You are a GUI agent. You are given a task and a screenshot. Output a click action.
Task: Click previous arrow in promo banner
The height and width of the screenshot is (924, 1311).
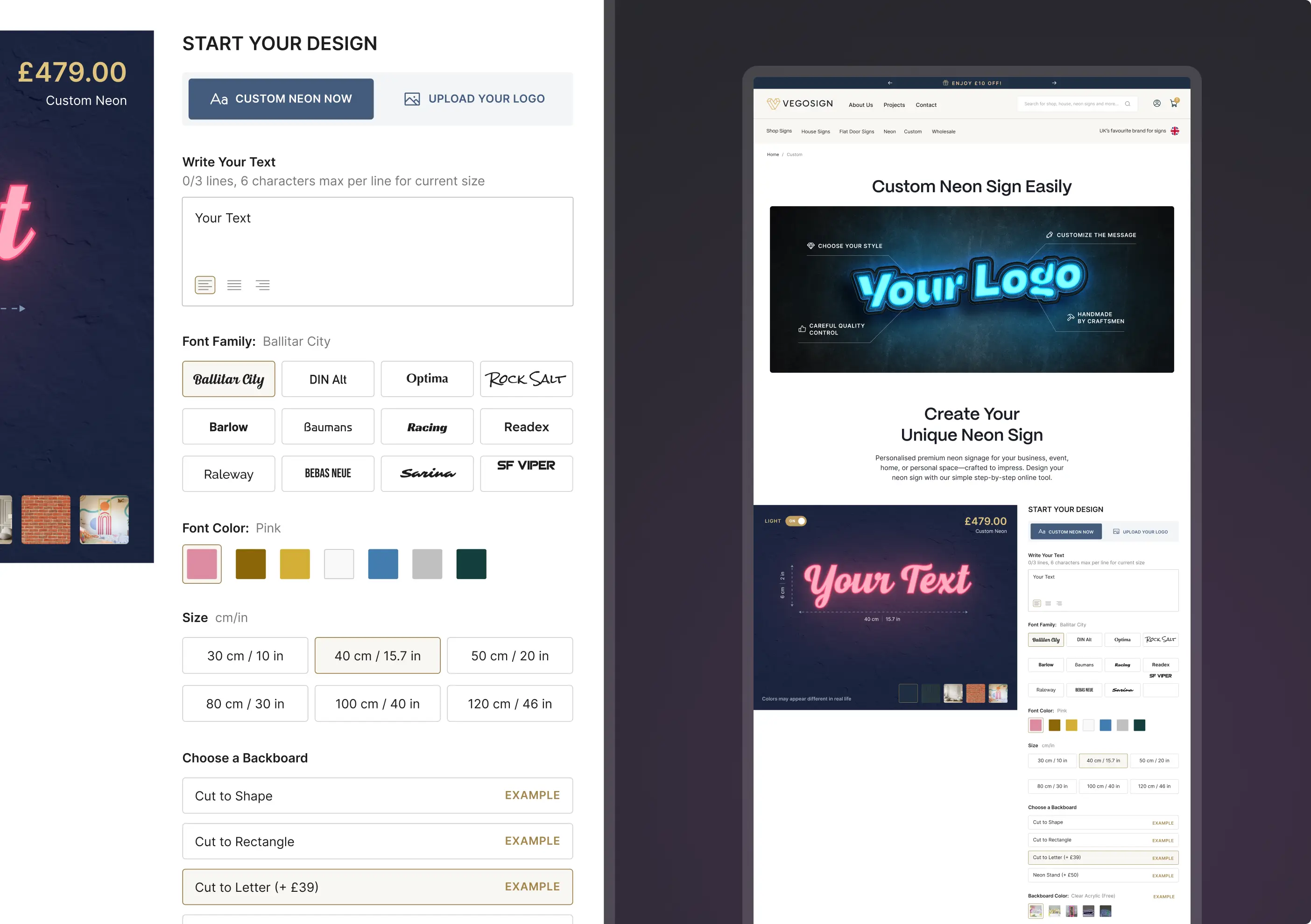889,83
